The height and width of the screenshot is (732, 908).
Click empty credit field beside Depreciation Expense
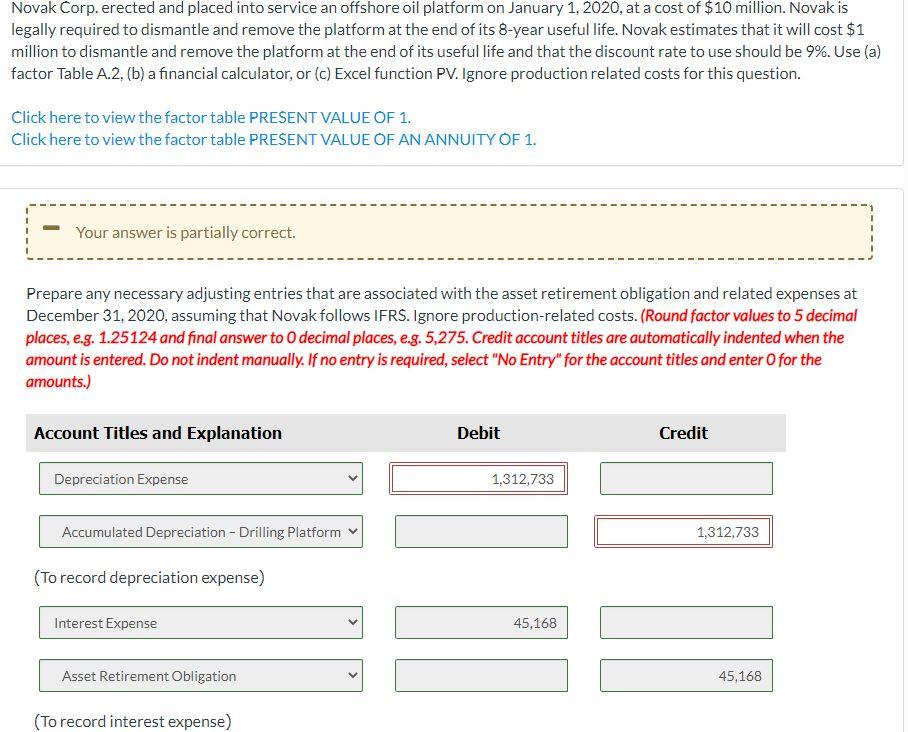point(685,478)
